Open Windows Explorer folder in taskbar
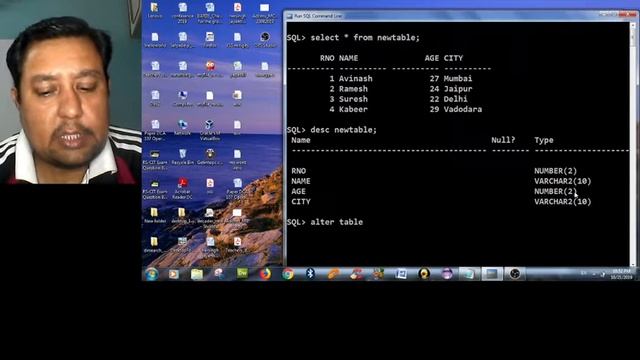 [197, 274]
